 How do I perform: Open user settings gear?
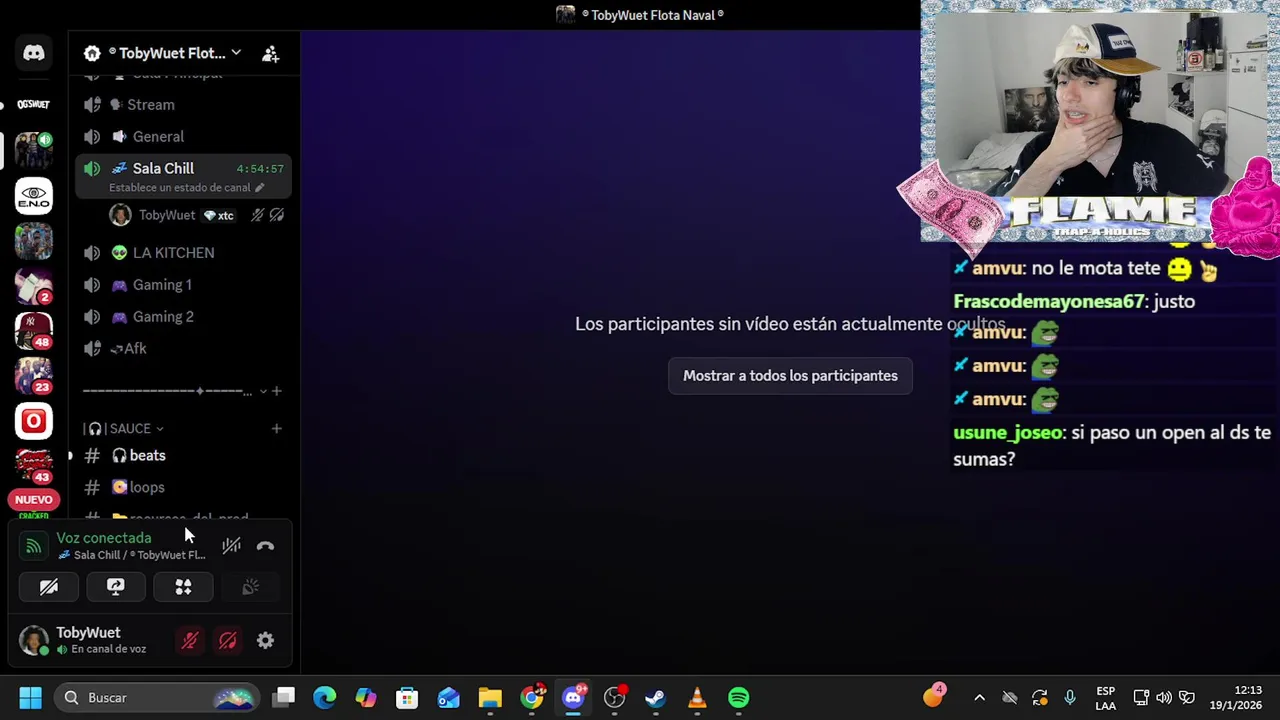pos(265,641)
